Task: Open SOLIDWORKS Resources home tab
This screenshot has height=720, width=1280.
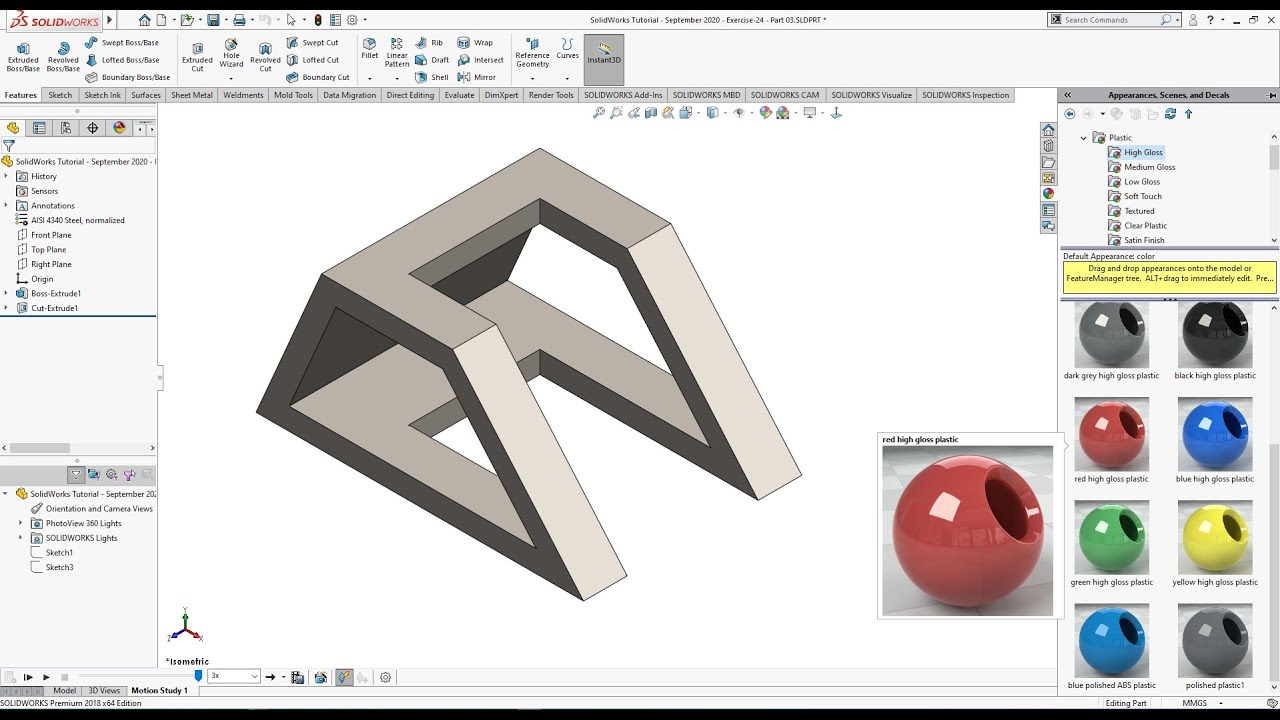Action: (x=1048, y=130)
